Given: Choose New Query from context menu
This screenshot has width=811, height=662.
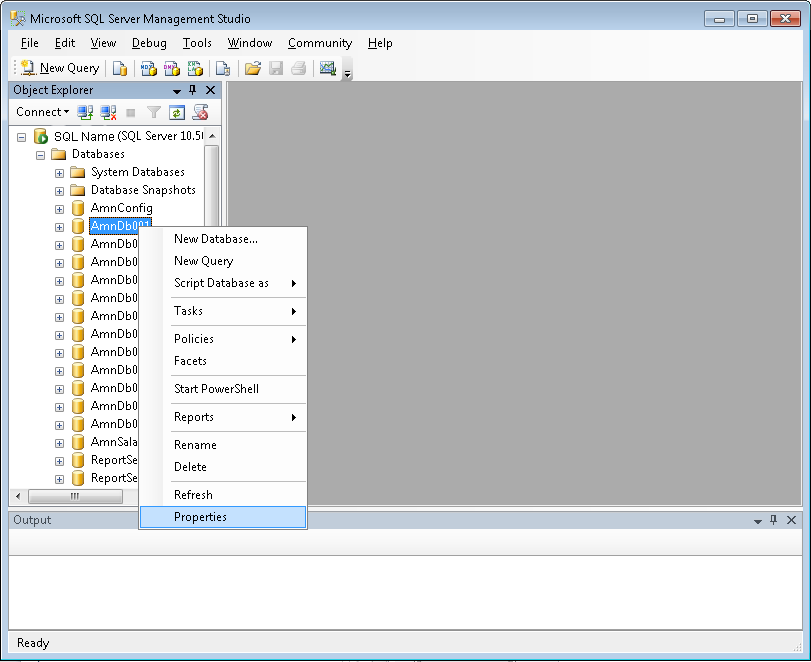Looking at the screenshot, I should (x=223, y=261).
